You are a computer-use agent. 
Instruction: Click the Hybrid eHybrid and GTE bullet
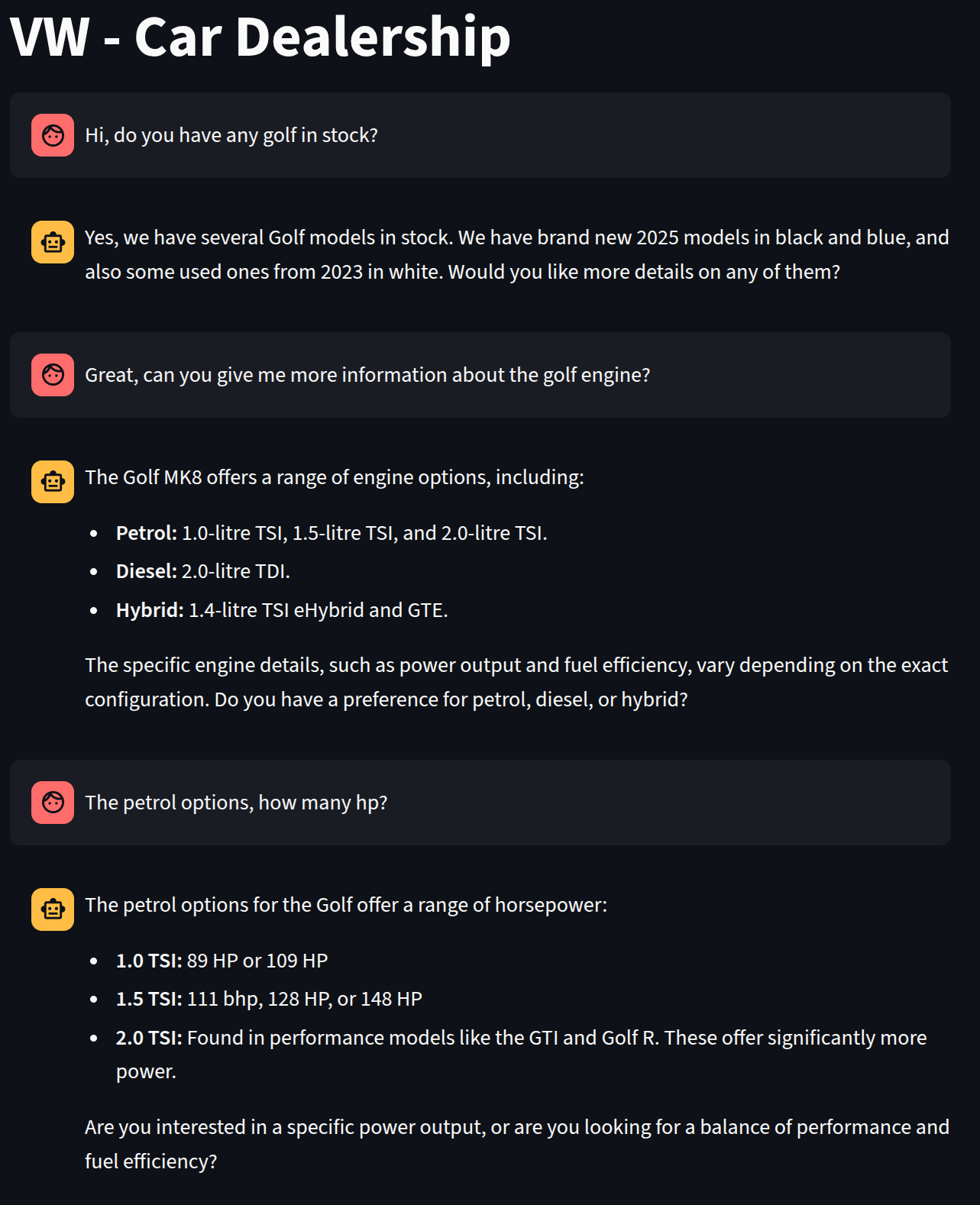pos(281,610)
